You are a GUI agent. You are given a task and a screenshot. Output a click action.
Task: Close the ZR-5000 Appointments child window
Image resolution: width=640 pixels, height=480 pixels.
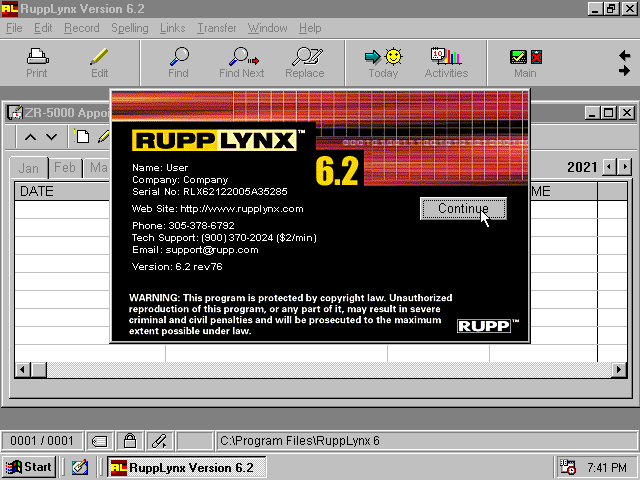point(627,113)
